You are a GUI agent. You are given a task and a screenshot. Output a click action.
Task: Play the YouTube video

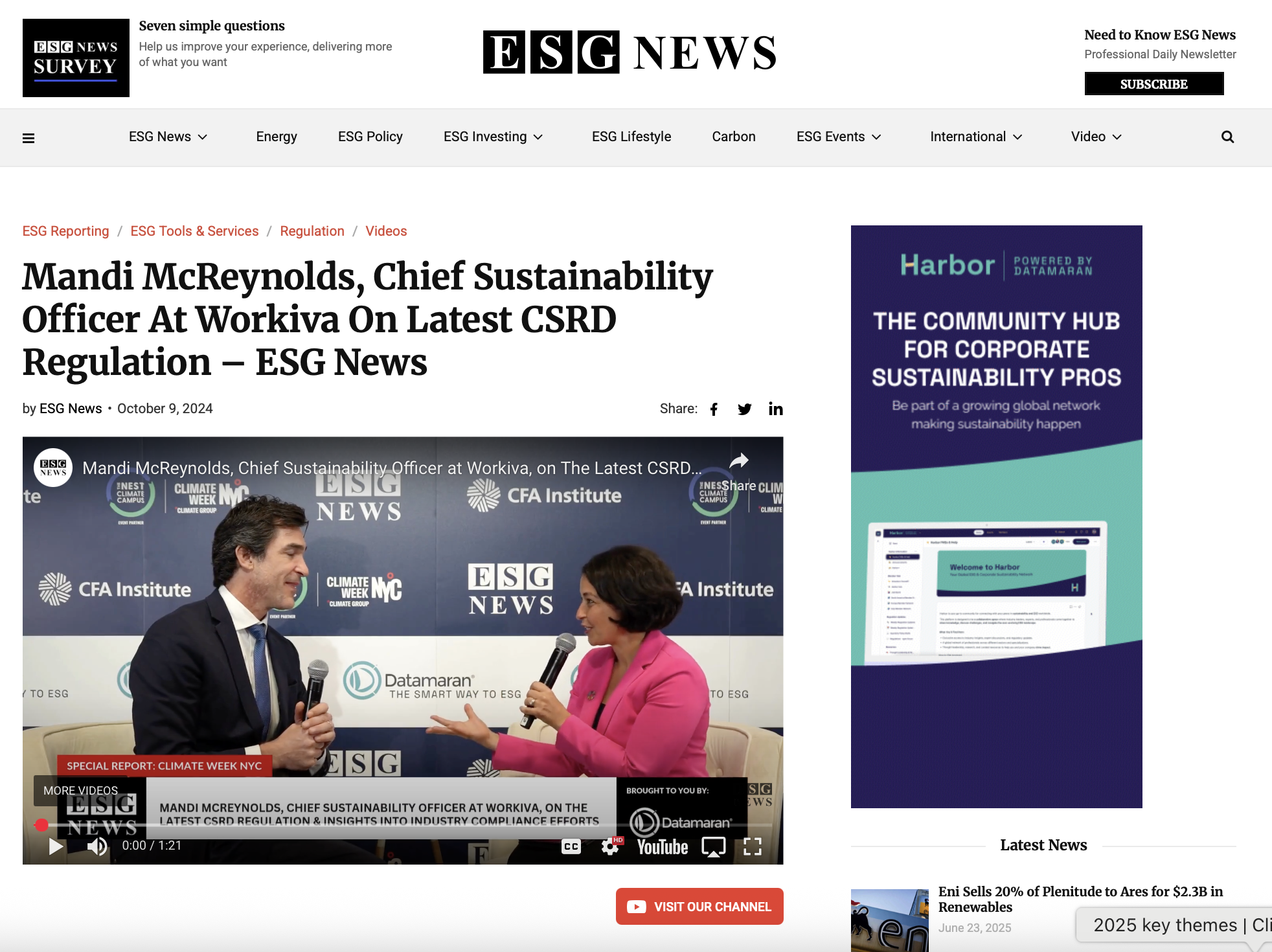tap(56, 846)
